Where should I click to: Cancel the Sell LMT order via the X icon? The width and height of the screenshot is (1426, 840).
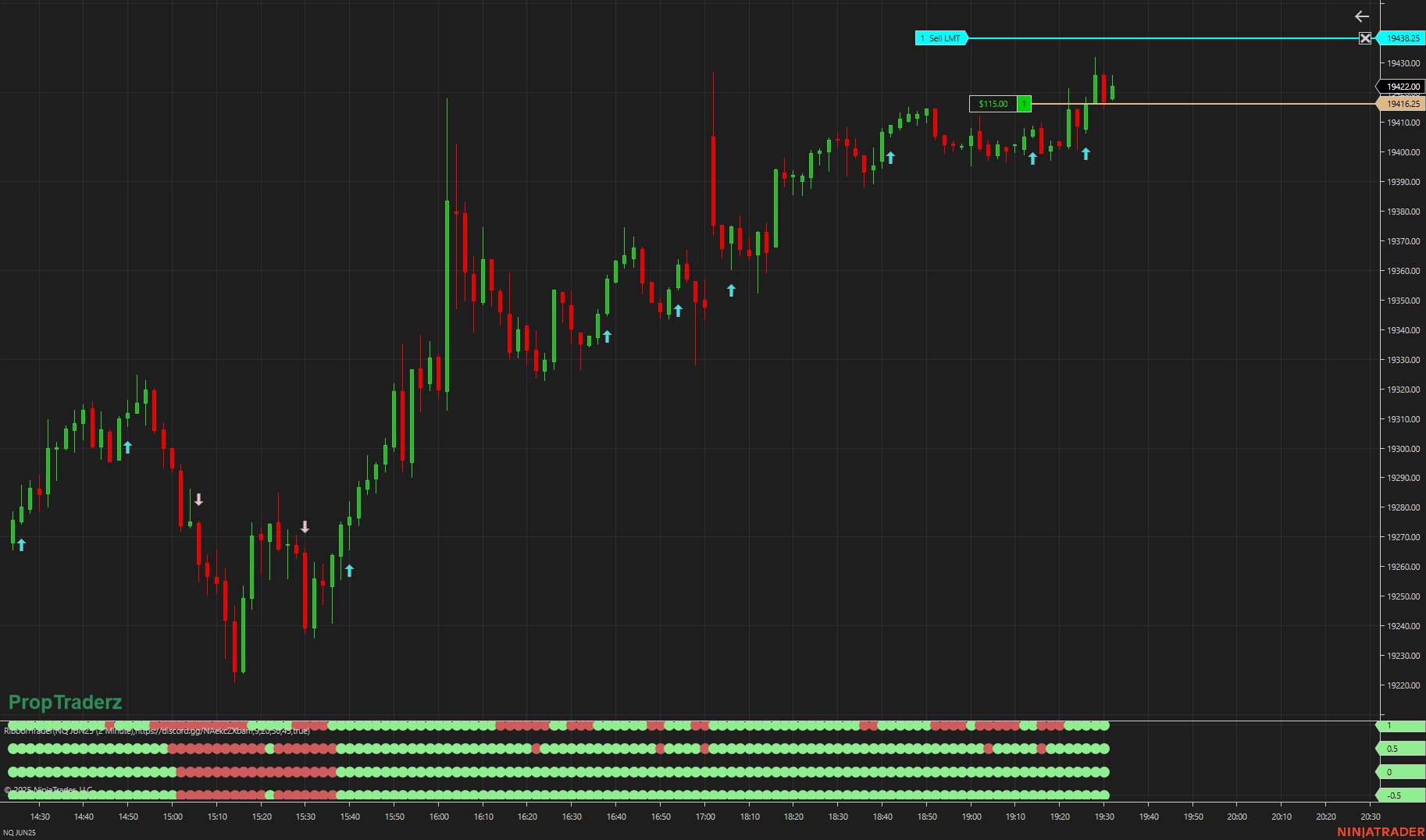click(x=1365, y=37)
